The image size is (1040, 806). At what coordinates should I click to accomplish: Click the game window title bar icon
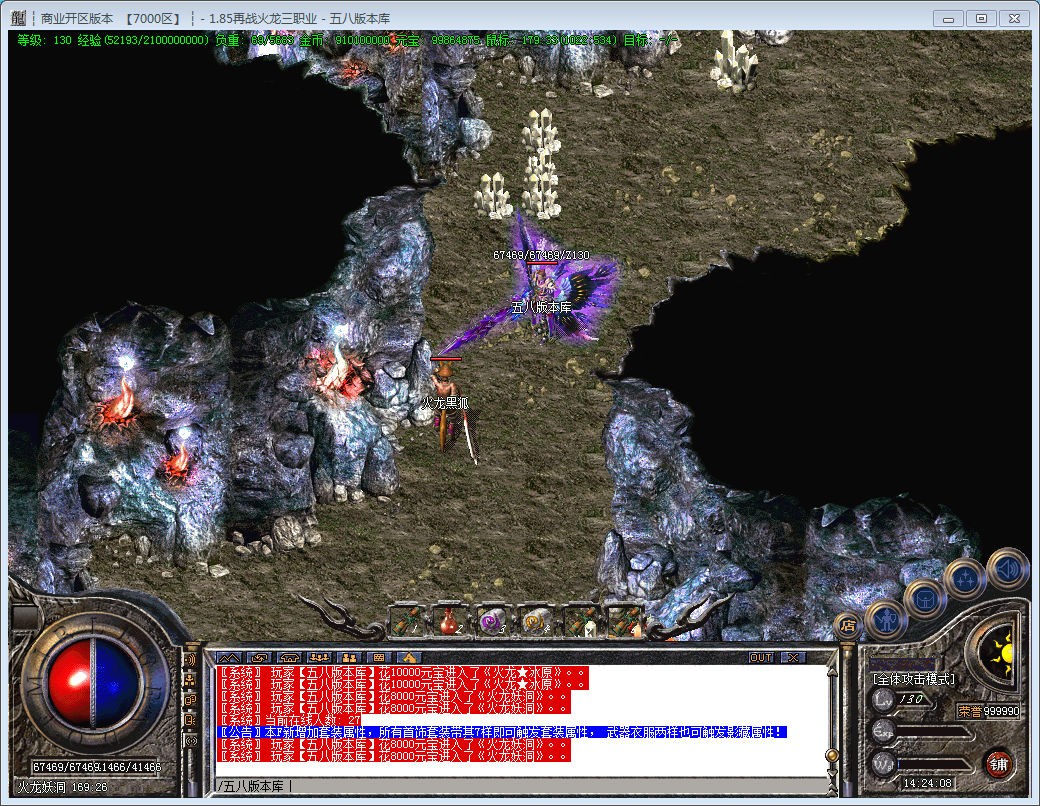(x=19, y=18)
